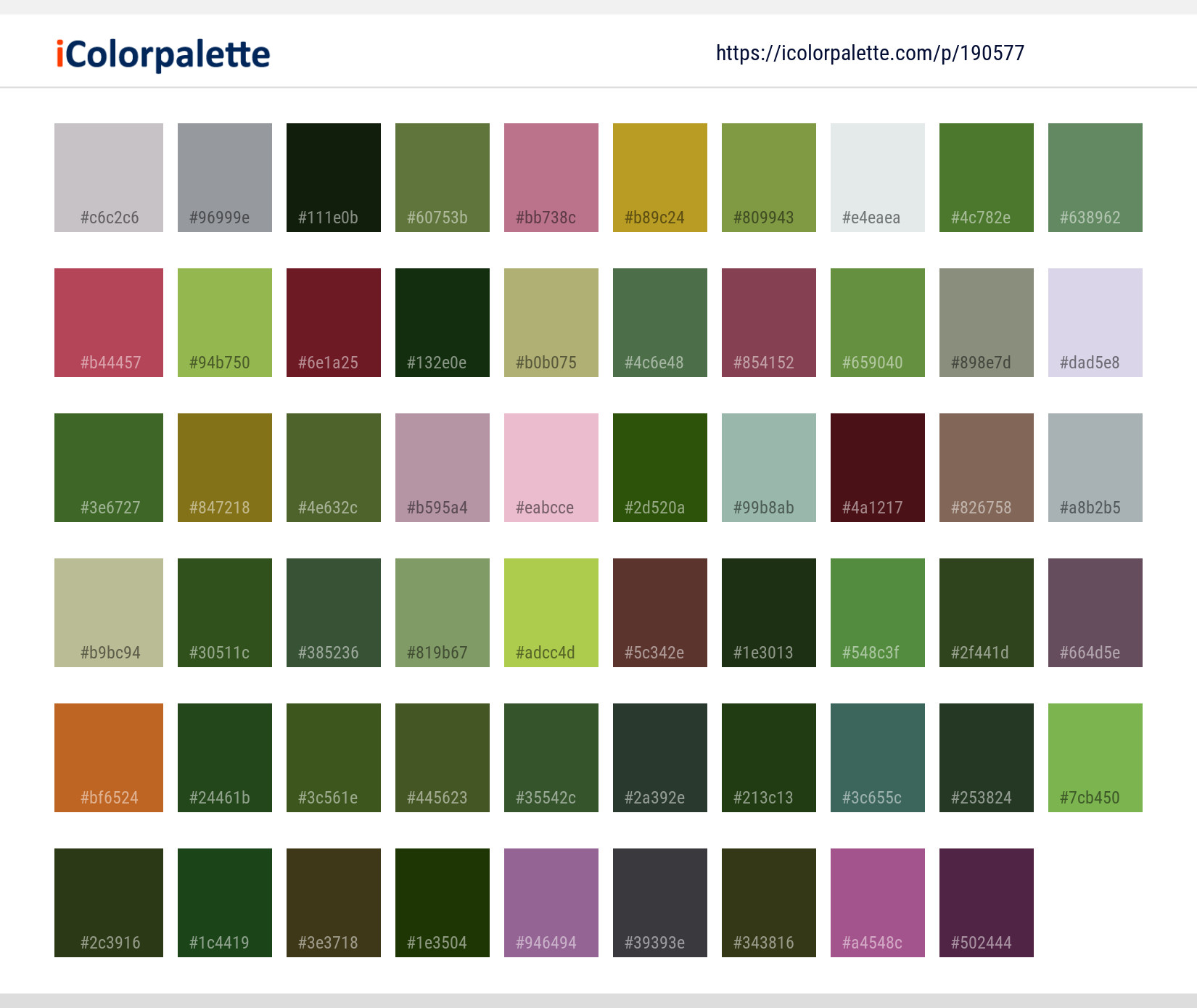Click swatch #24461b
The width and height of the screenshot is (1197, 1008).
[225, 758]
